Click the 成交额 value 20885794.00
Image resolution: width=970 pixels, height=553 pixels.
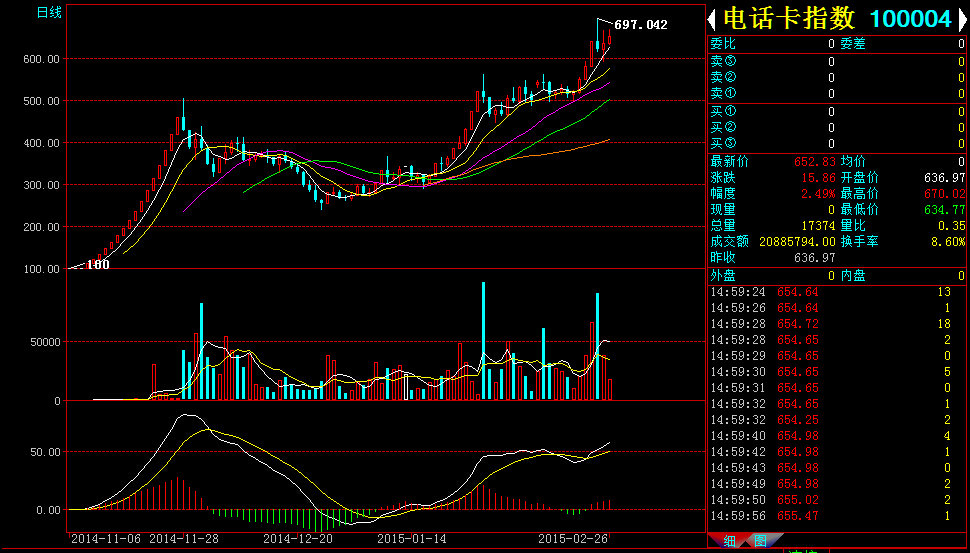(x=797, y=242)
